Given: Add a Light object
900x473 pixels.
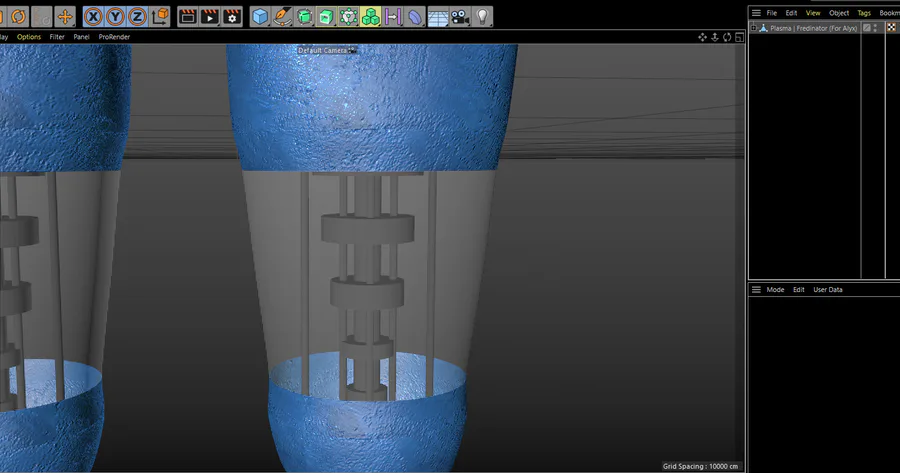Looking at the screenshot, I should [x=483, y=17].
